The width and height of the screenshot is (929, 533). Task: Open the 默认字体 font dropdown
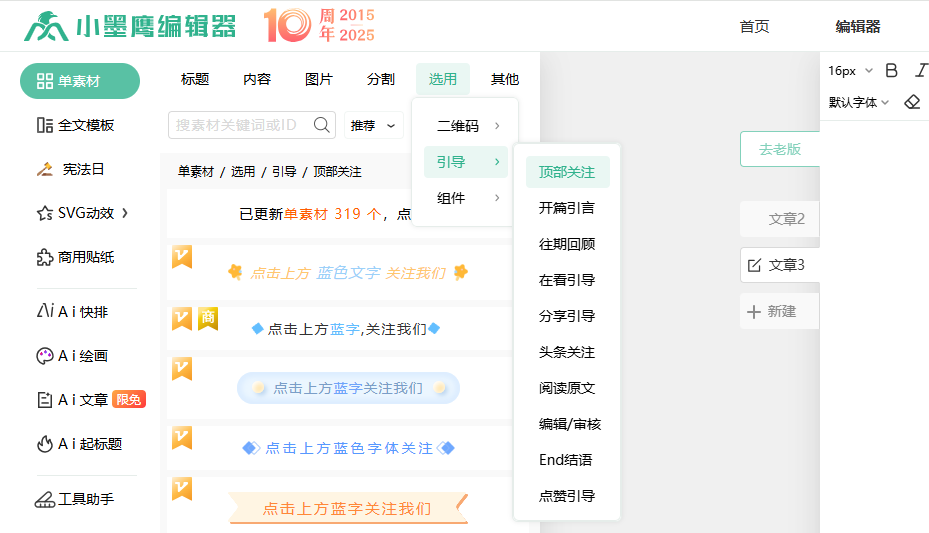point(858,102)
